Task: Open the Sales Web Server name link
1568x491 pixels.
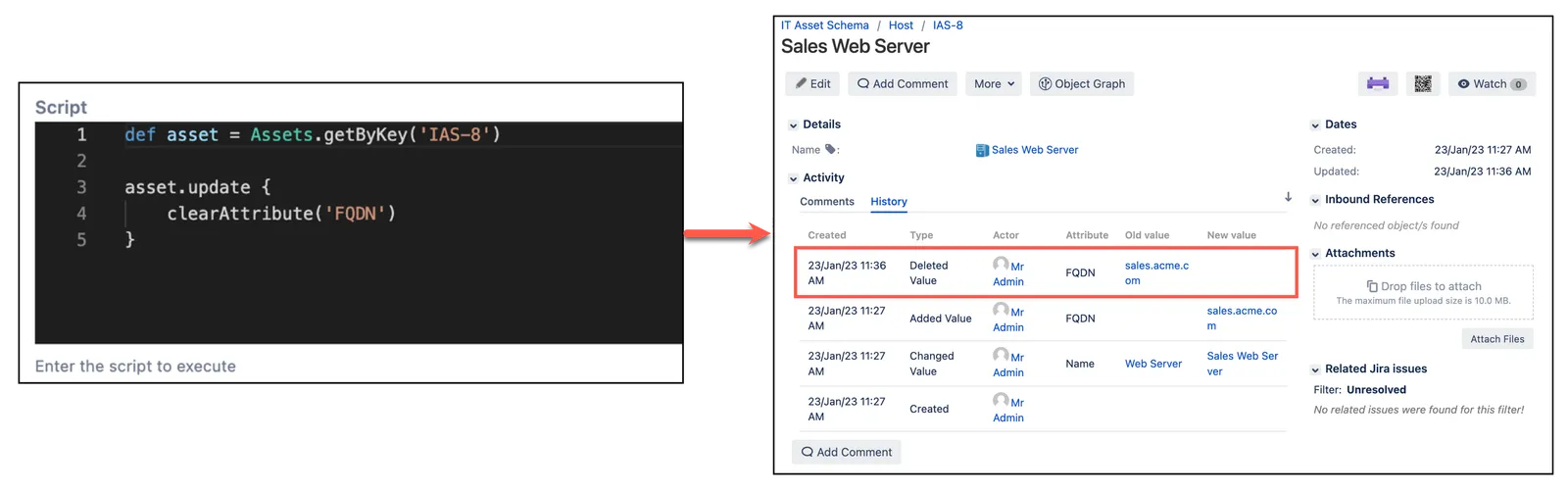Action: coord(1035,150)
